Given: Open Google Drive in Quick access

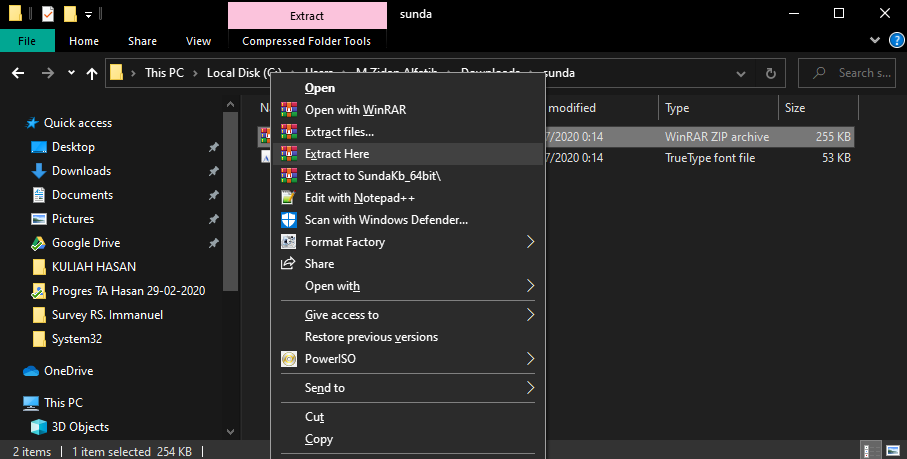Looking at the screenshot, I should pos(85,243).
